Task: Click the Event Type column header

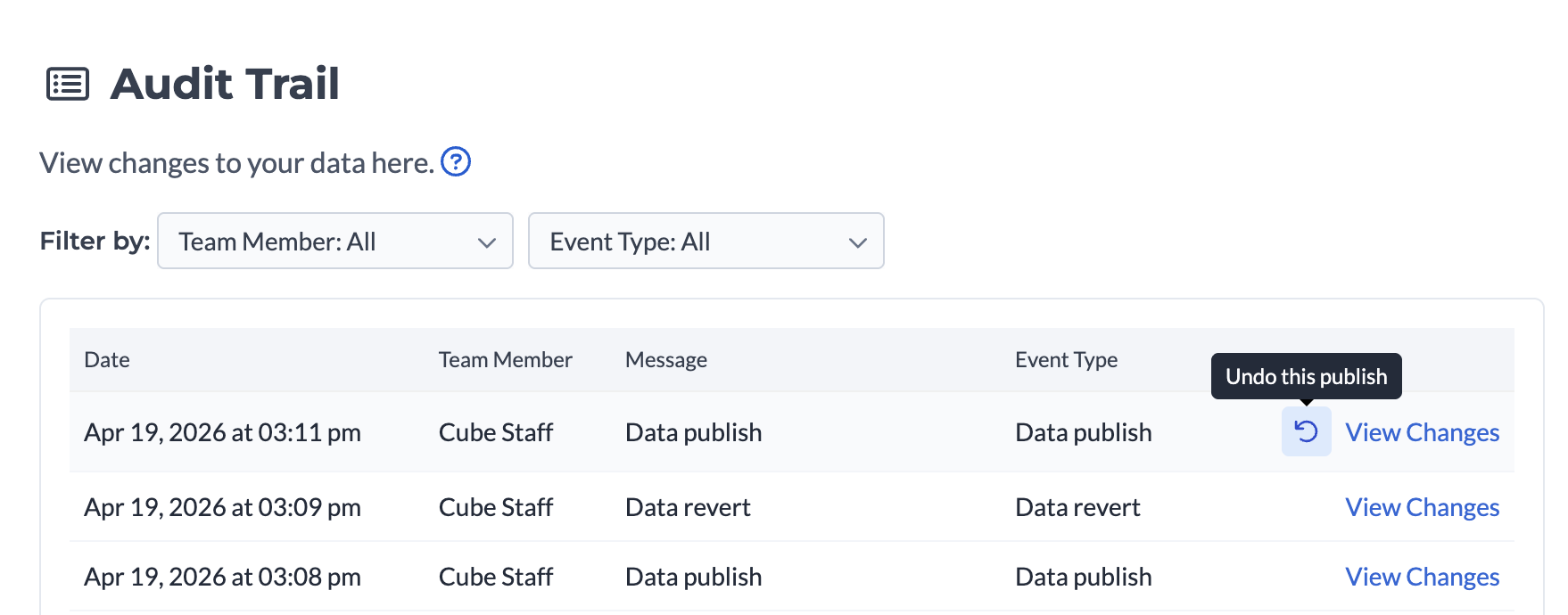Action: [1066, 360]
